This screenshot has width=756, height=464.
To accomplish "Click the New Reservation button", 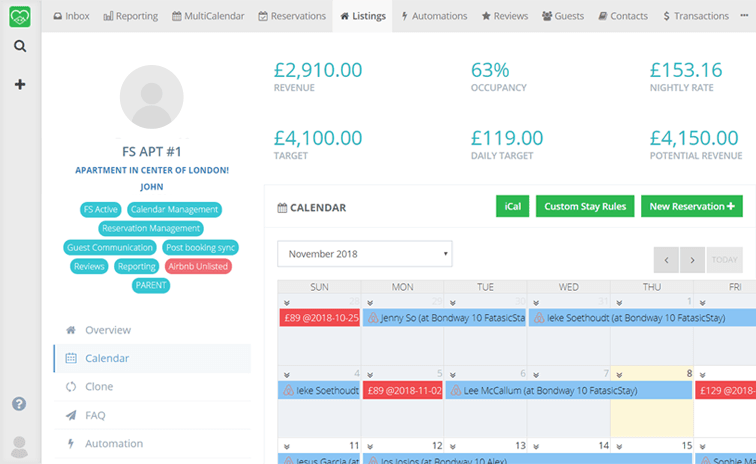I will pos(691,206).
